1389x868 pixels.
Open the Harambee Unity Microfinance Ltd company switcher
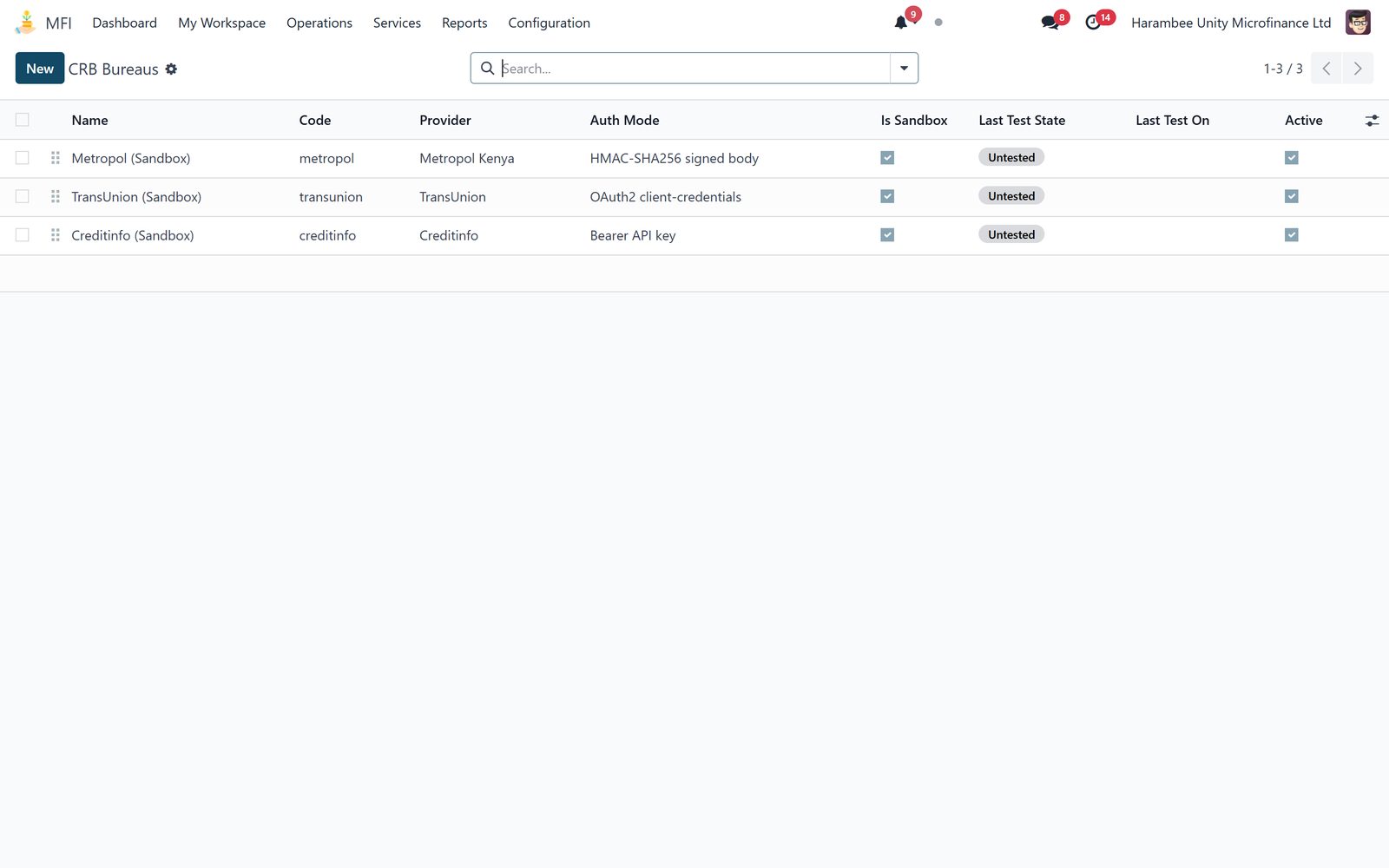pyautogui.click(x=1231, y=23)
